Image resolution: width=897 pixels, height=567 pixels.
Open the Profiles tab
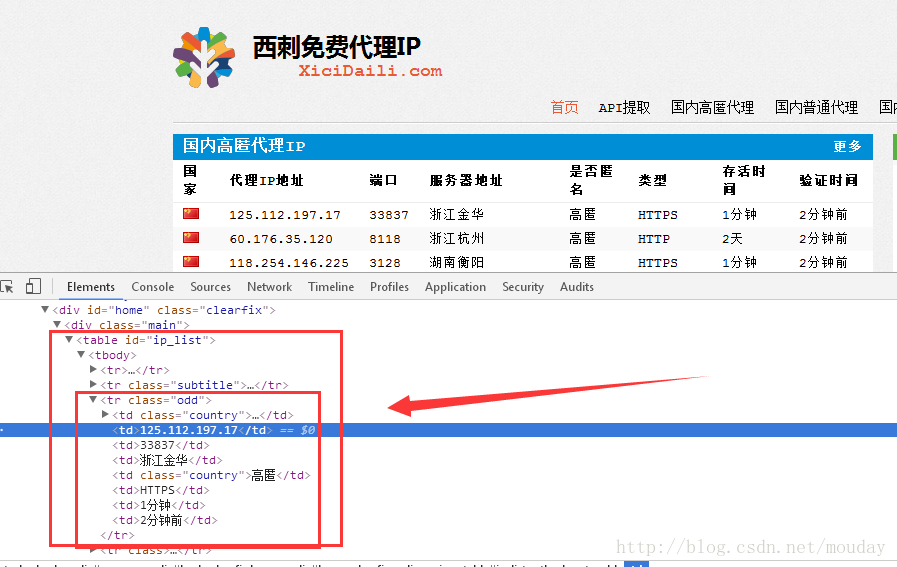click(x=389, y=287)
